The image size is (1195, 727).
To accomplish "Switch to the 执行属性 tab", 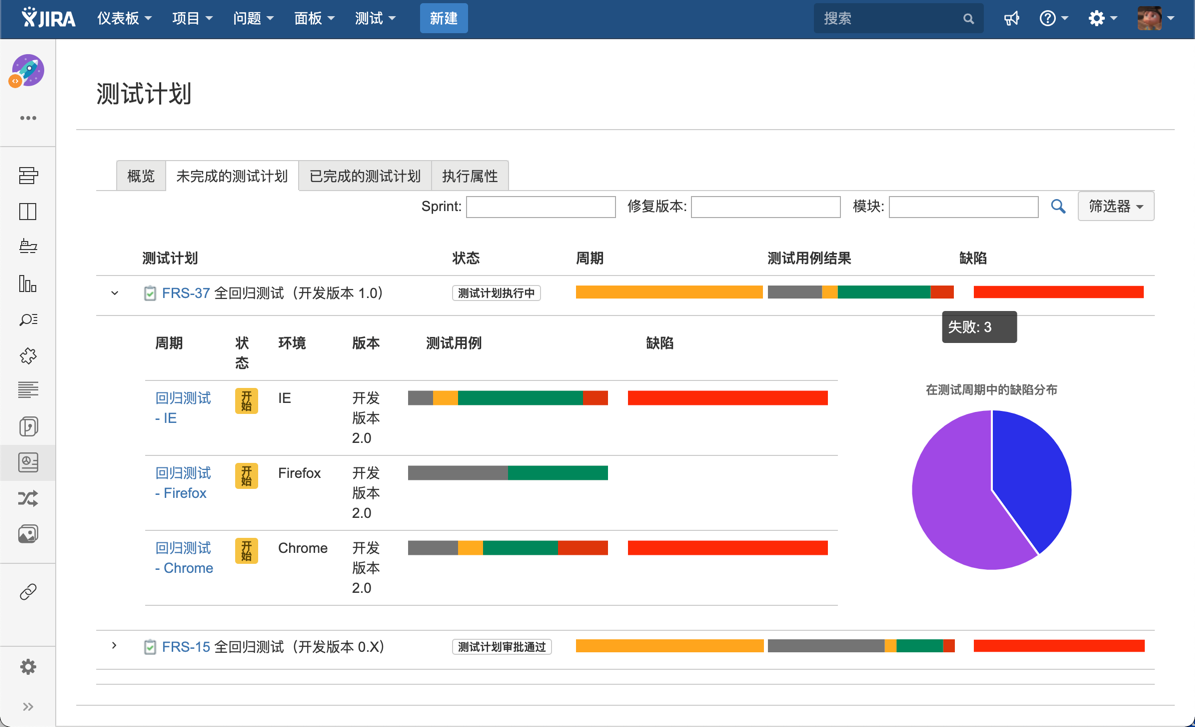I will (x=470, y=176).
